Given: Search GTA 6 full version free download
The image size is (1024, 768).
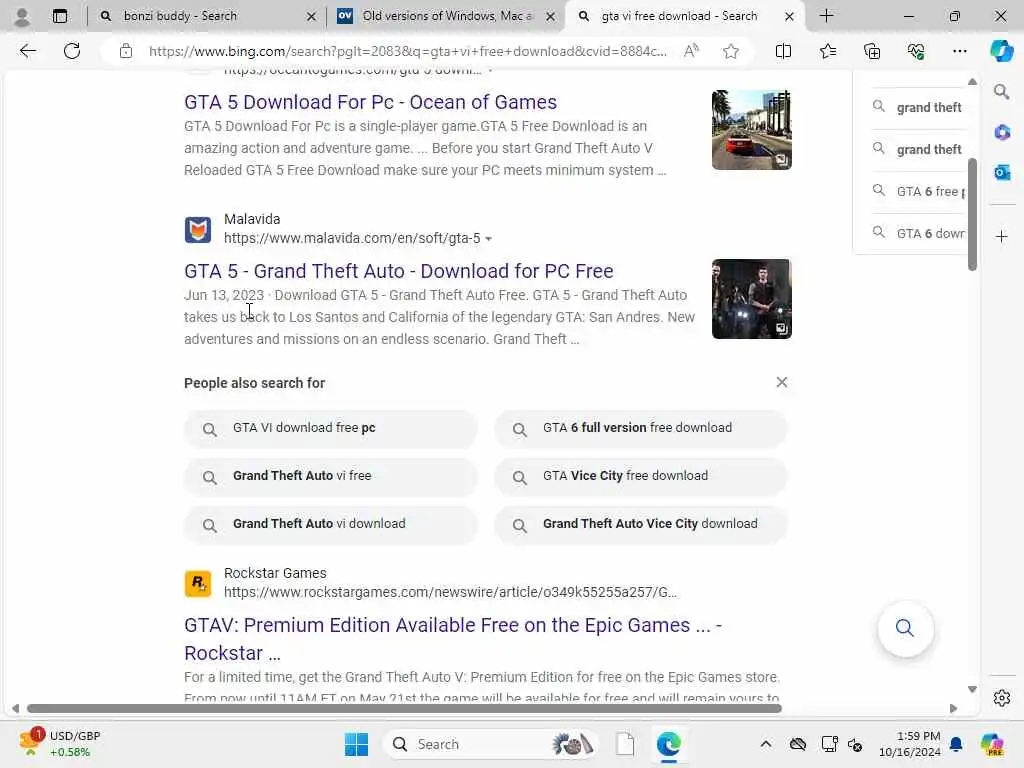Looking at the screenshot, I should point(641,428).
